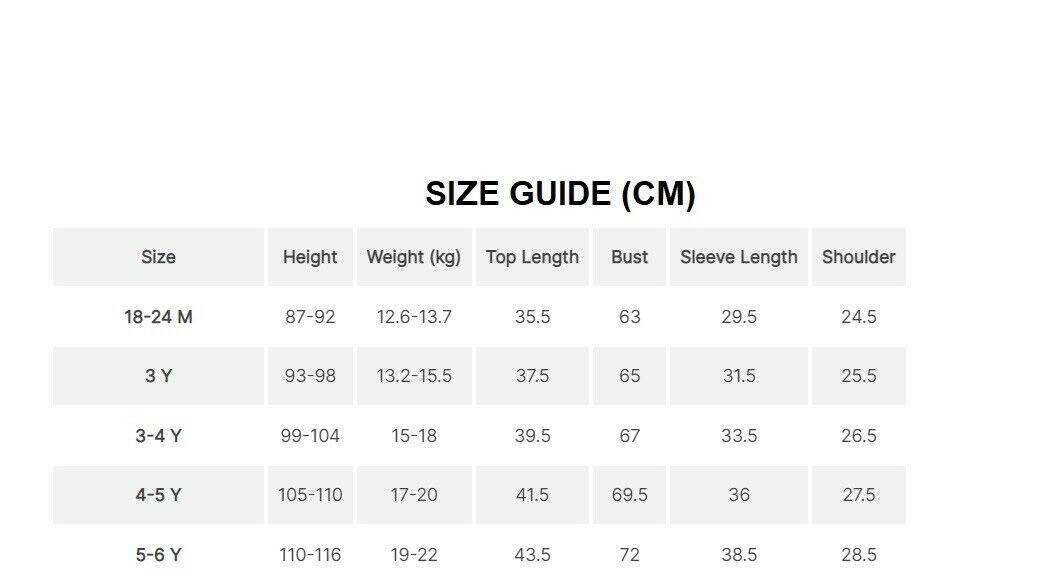Select the 3 Y size row label
1037x587 pixels.
158,376
